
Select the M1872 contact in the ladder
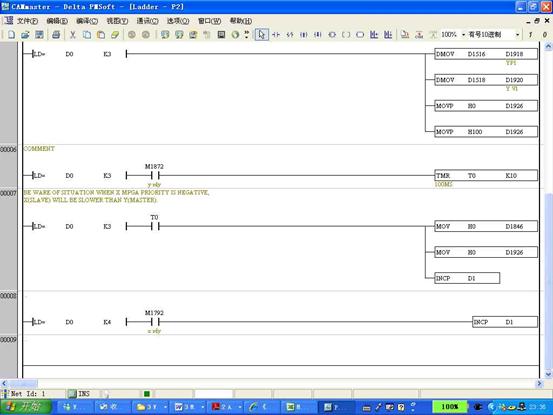[x=154, y=175]
